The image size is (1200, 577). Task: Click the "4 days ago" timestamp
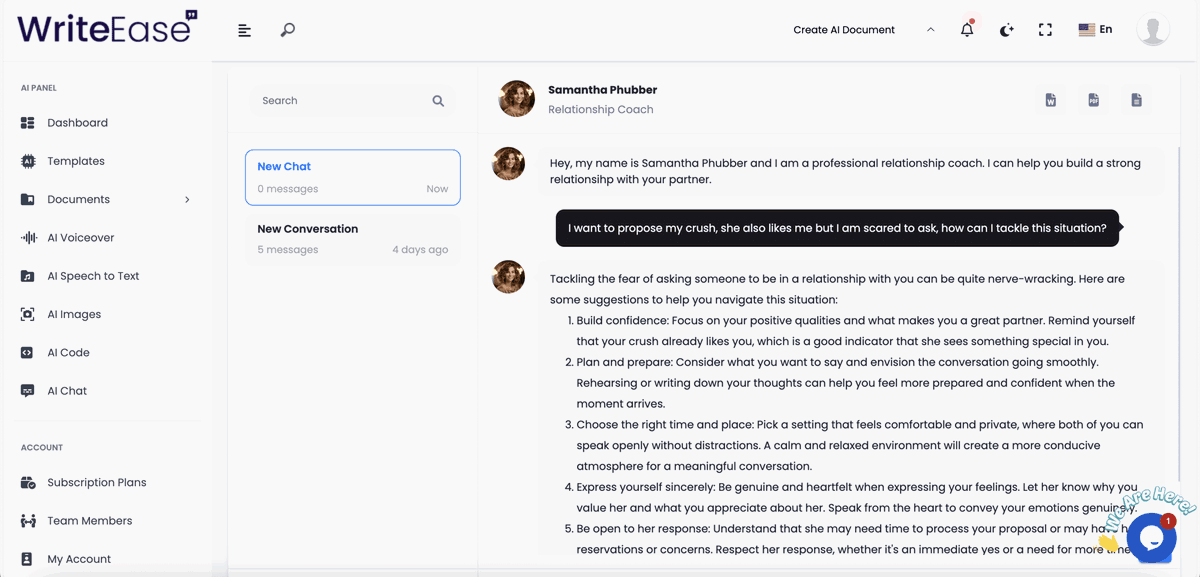[420, 250]
